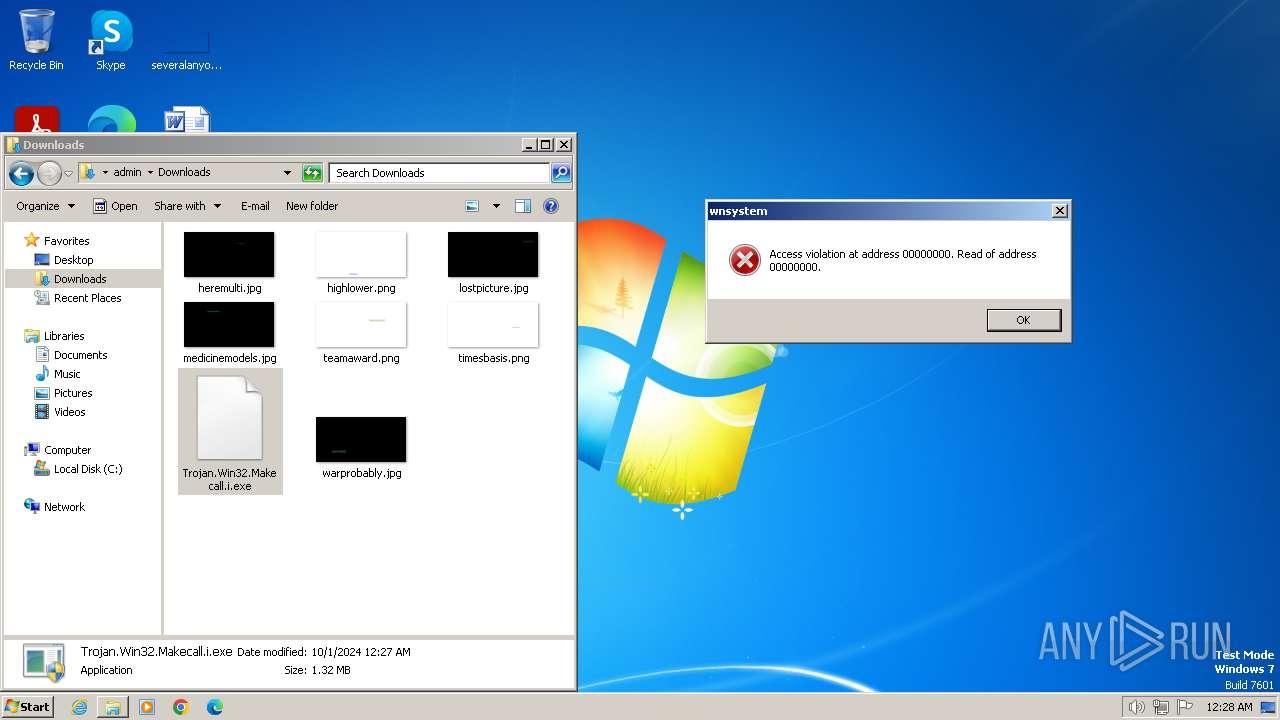The image size is (1280, 720).
Task: Open the Word document desktop icon
Action: pyautogui.click(x=186, y=120)
